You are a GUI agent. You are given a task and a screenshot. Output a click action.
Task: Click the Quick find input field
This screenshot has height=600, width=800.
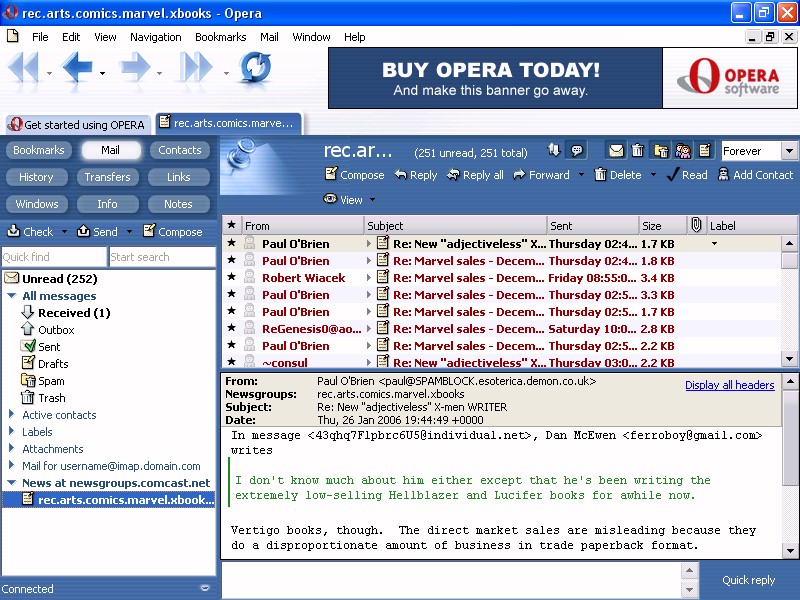point(54,257)
